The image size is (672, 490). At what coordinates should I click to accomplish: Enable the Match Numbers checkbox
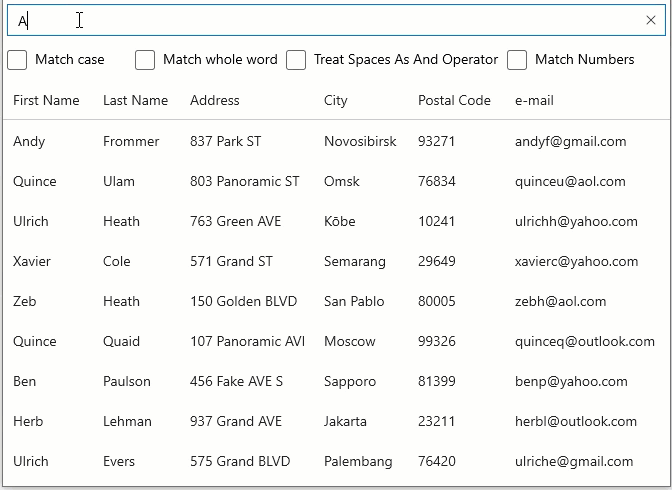tap(517, 60)
